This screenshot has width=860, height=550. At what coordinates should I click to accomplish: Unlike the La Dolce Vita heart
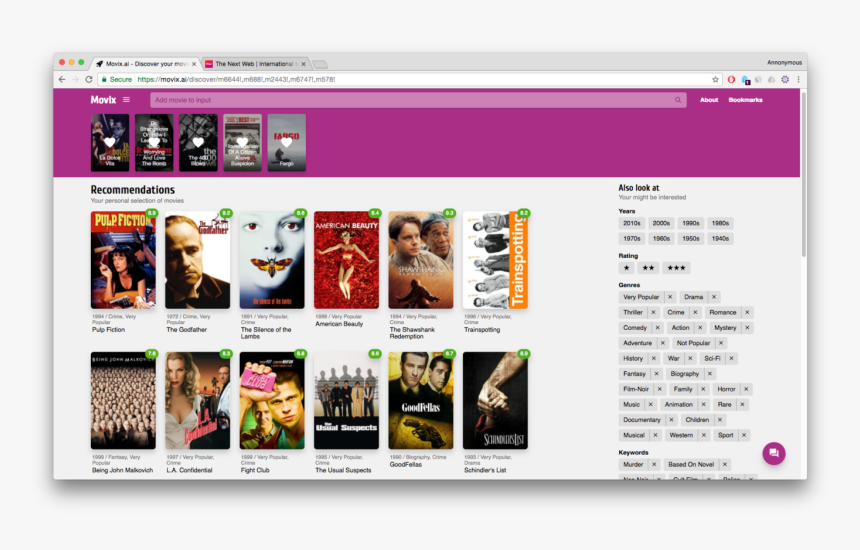[x=110, y=143]
